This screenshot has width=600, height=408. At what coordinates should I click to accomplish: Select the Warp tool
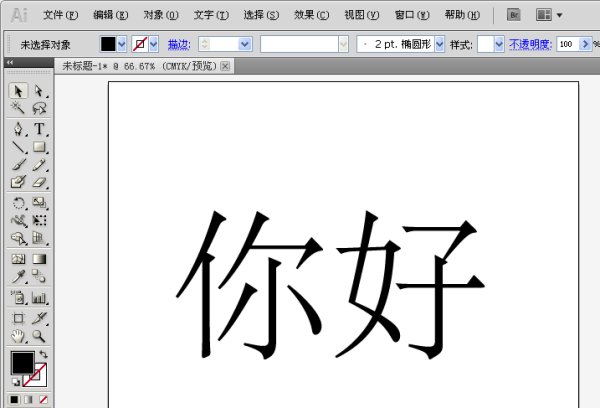[18, 220]
